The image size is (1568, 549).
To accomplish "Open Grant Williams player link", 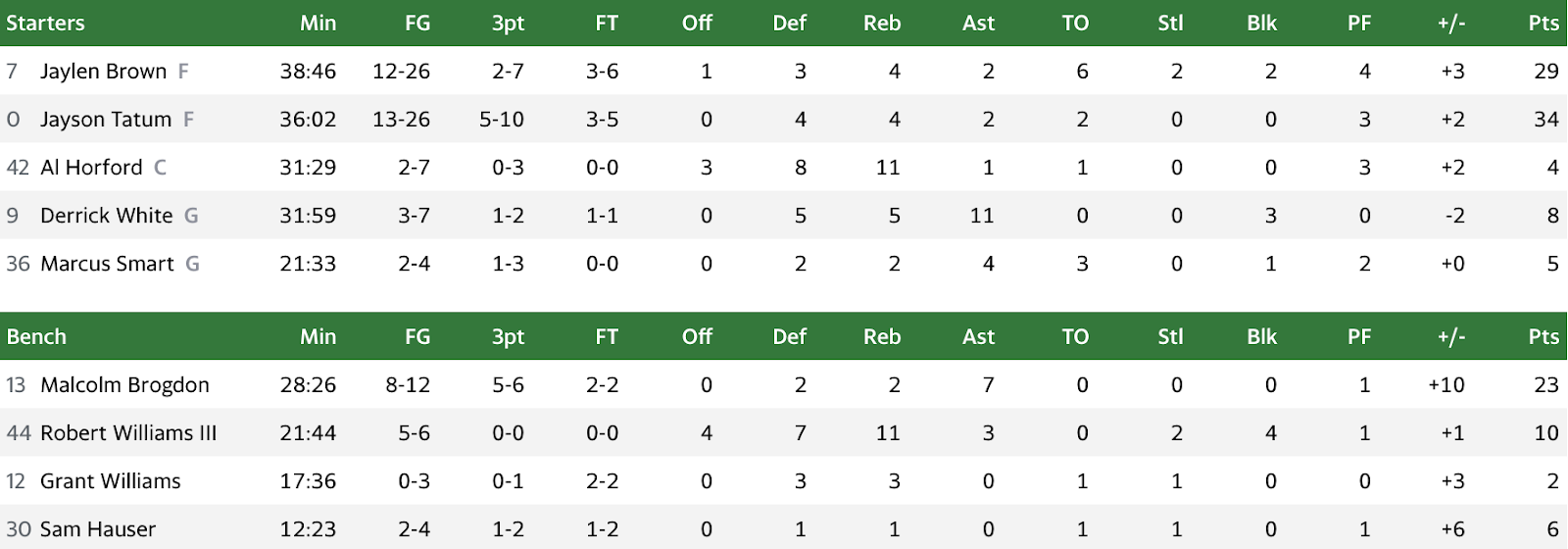I will coord(111,481).
